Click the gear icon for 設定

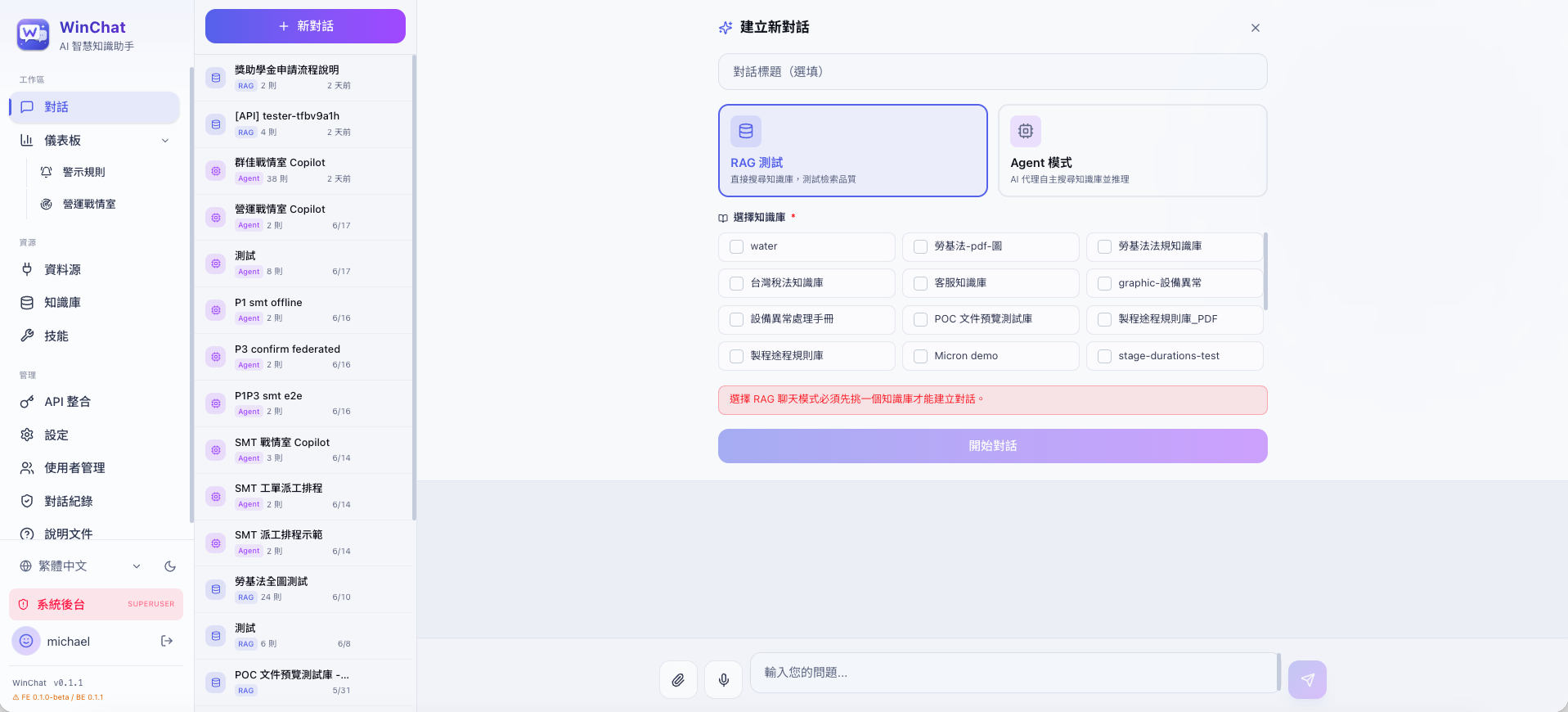(x=27, y=435)
